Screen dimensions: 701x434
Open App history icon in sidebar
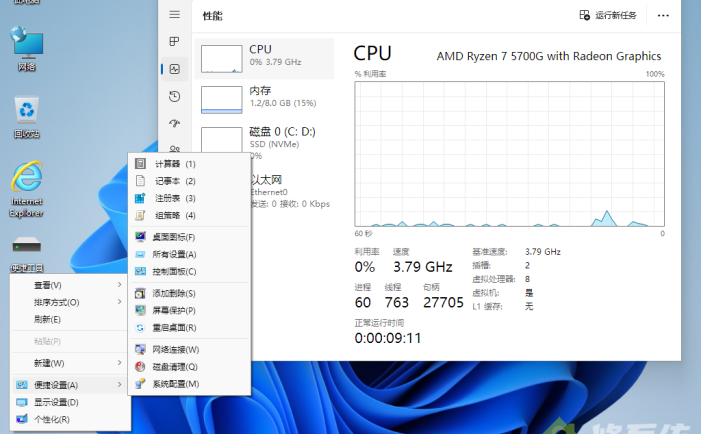175,96
